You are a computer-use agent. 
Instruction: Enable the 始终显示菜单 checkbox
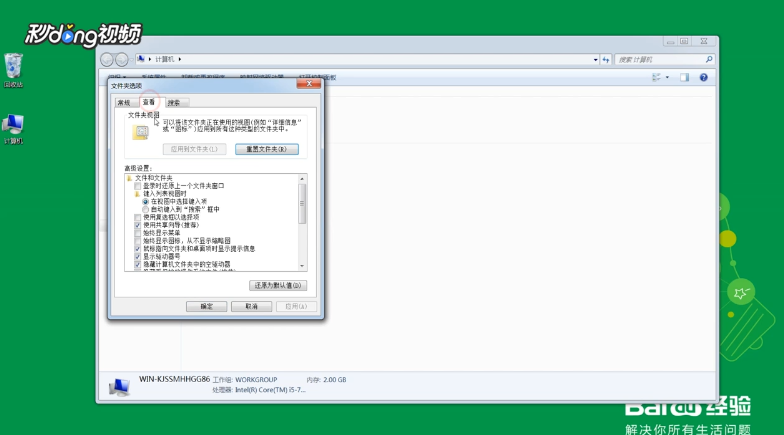coord(138,233)
